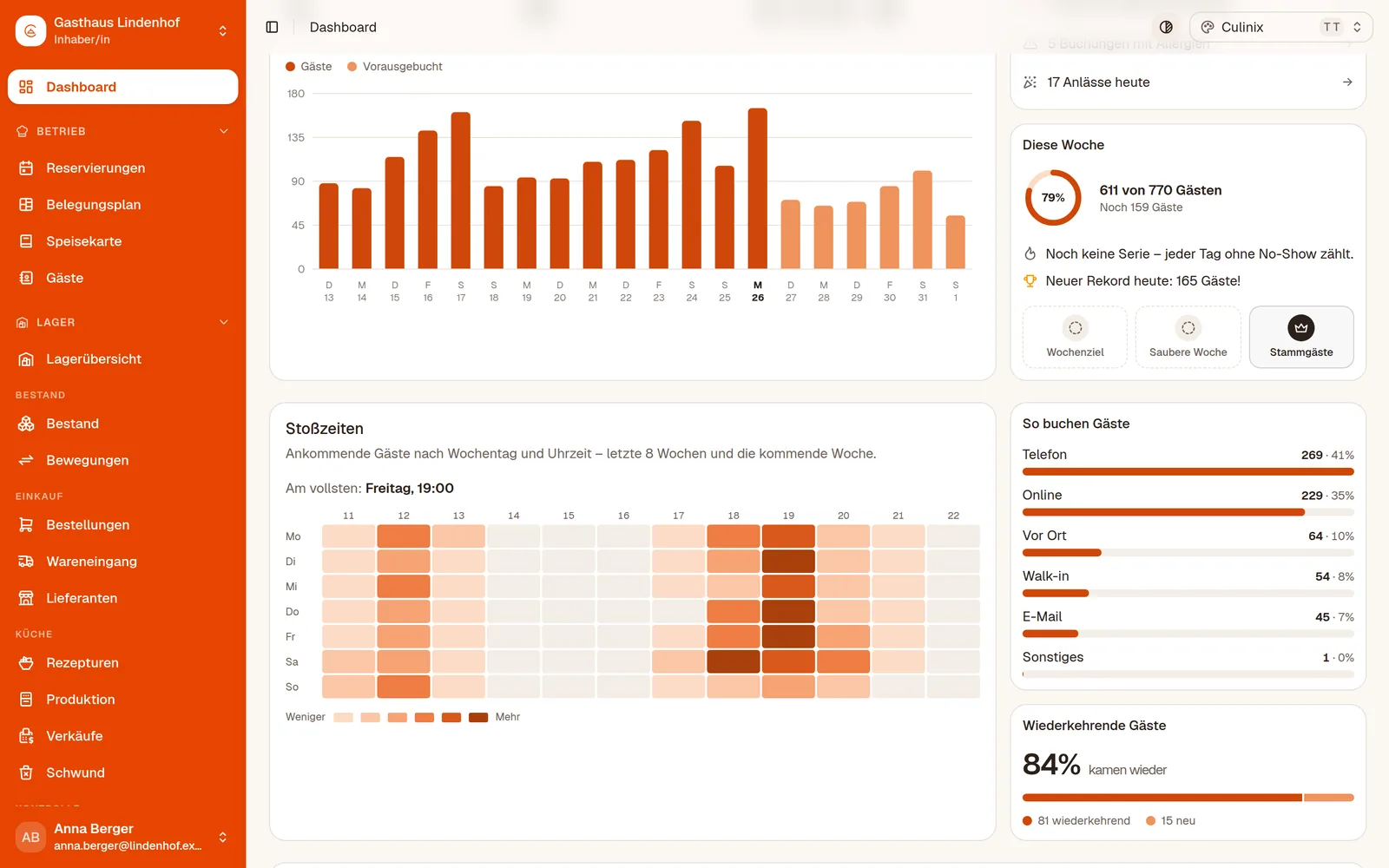Click the Lieferanten store icon

(26, 598)
